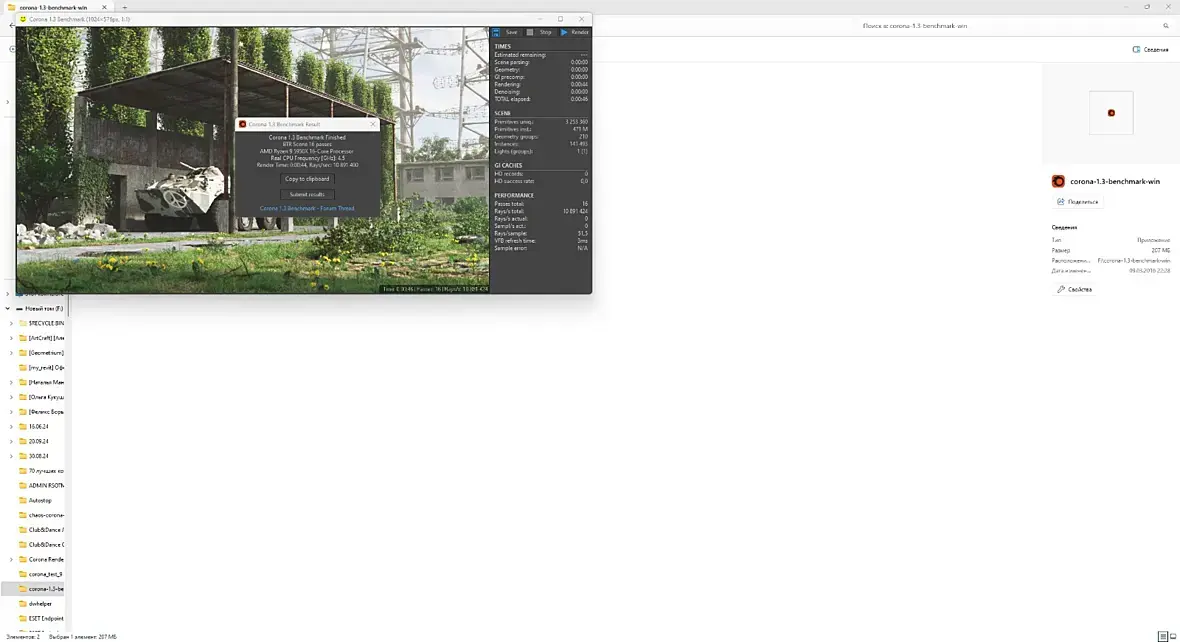The width and height of the screenshot is (1180, 642).
Task: Switch to details list view icon in status bar
Action: coord(1163,637)
